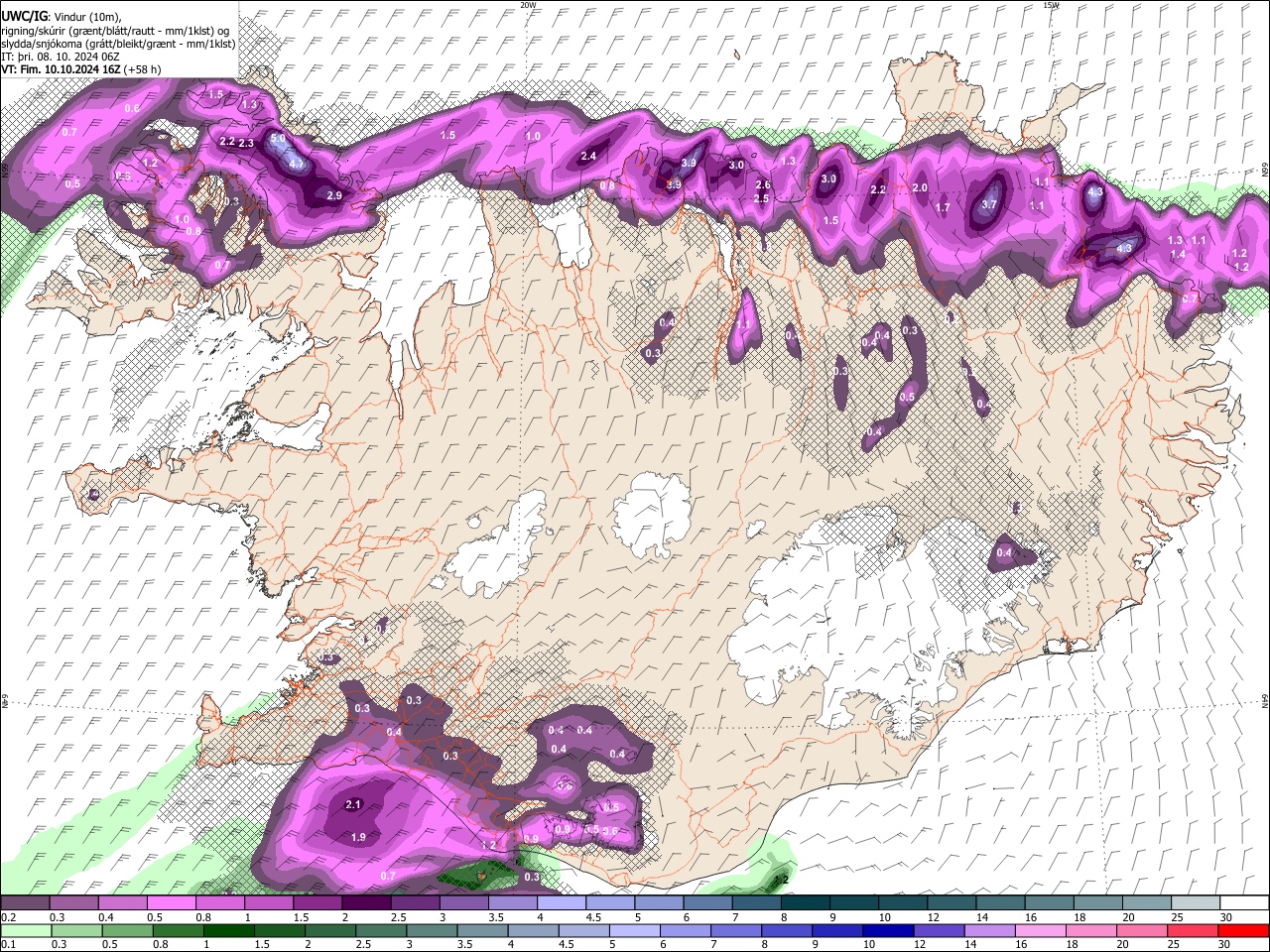
Task: Click the 1.4 value on northeast band
Action: tap(1178, 255)
